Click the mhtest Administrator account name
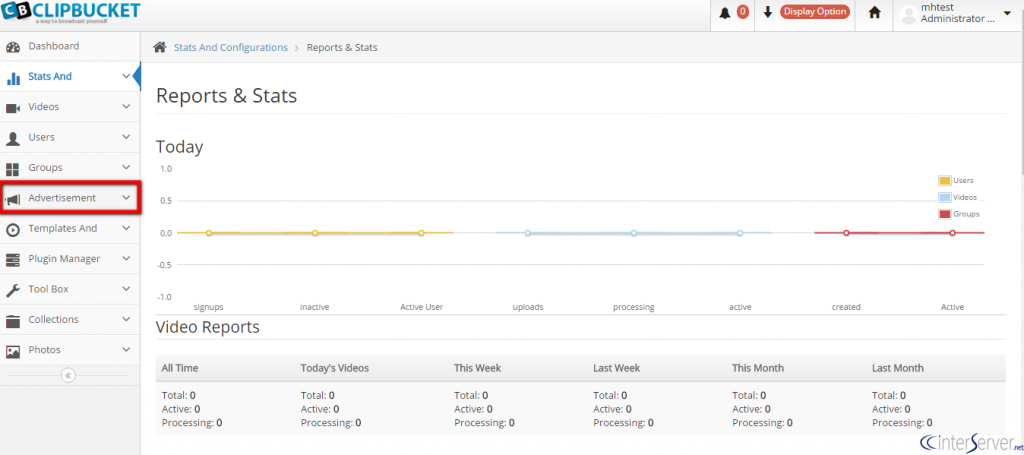Image resolution: width=1024 pixels, height=455 pixels. pyautogui.click(x=958, y=13)
